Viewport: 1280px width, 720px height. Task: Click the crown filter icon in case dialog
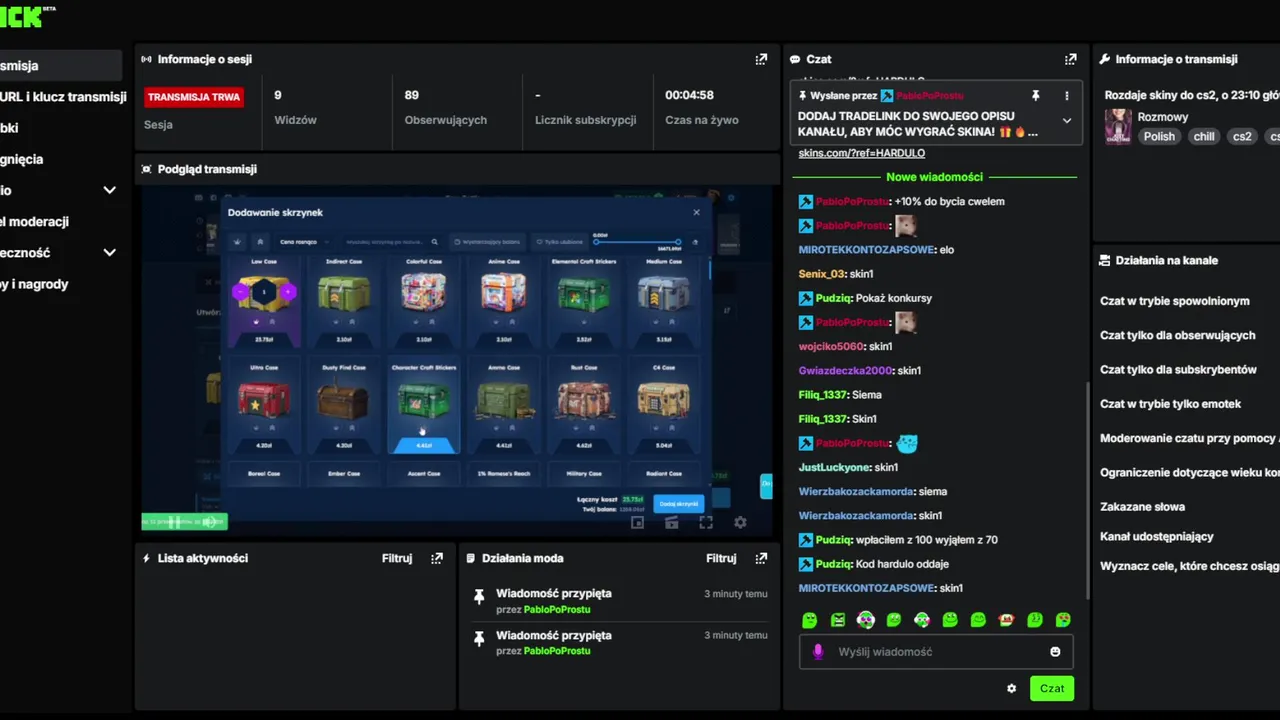click(238, 242)
